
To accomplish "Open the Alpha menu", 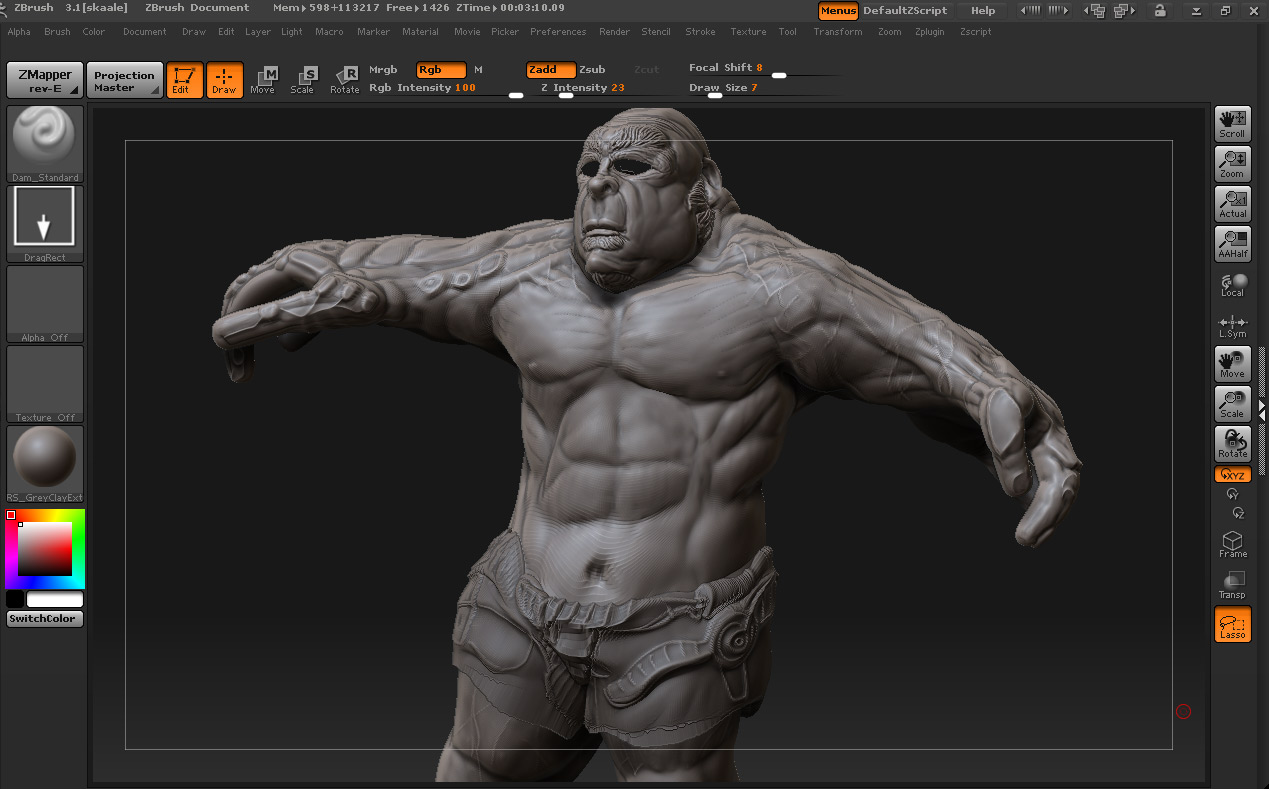I will tap(19, 32).
